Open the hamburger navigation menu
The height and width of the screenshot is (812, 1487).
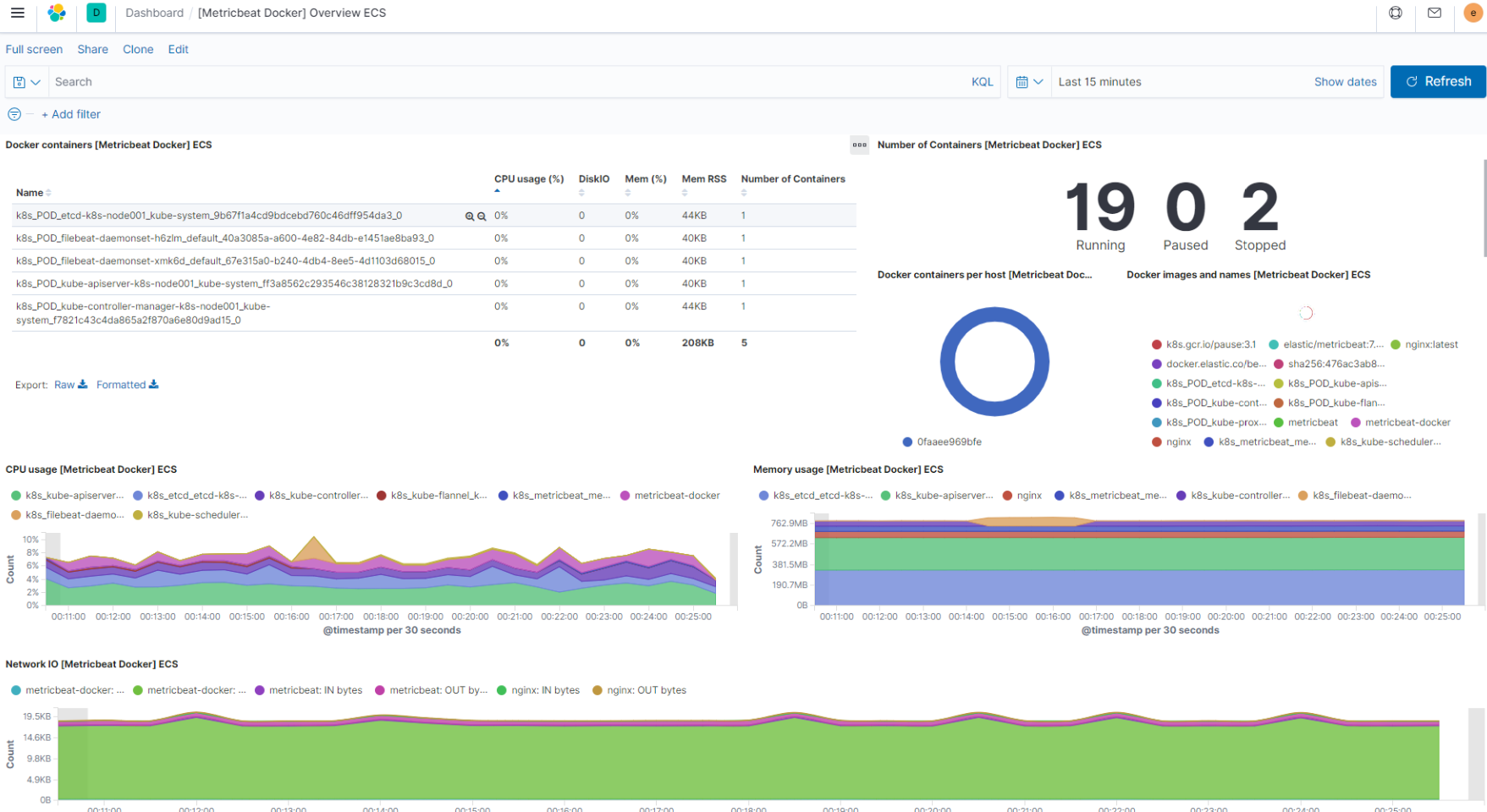tap(17, 13)
